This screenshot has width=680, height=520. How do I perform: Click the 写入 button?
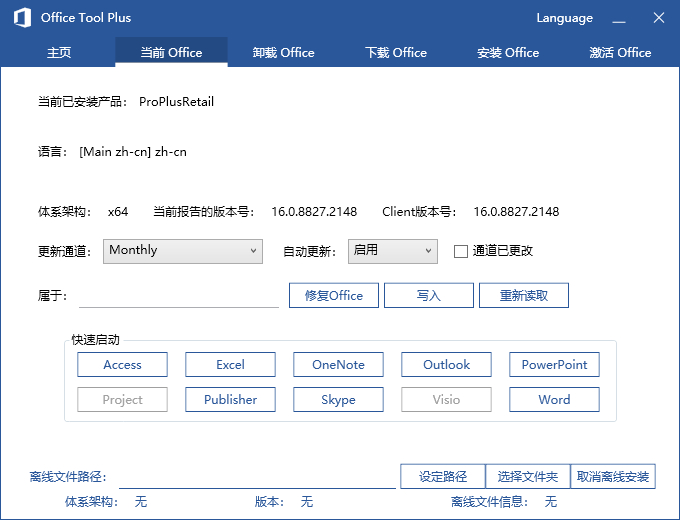[x=429, y=295]
